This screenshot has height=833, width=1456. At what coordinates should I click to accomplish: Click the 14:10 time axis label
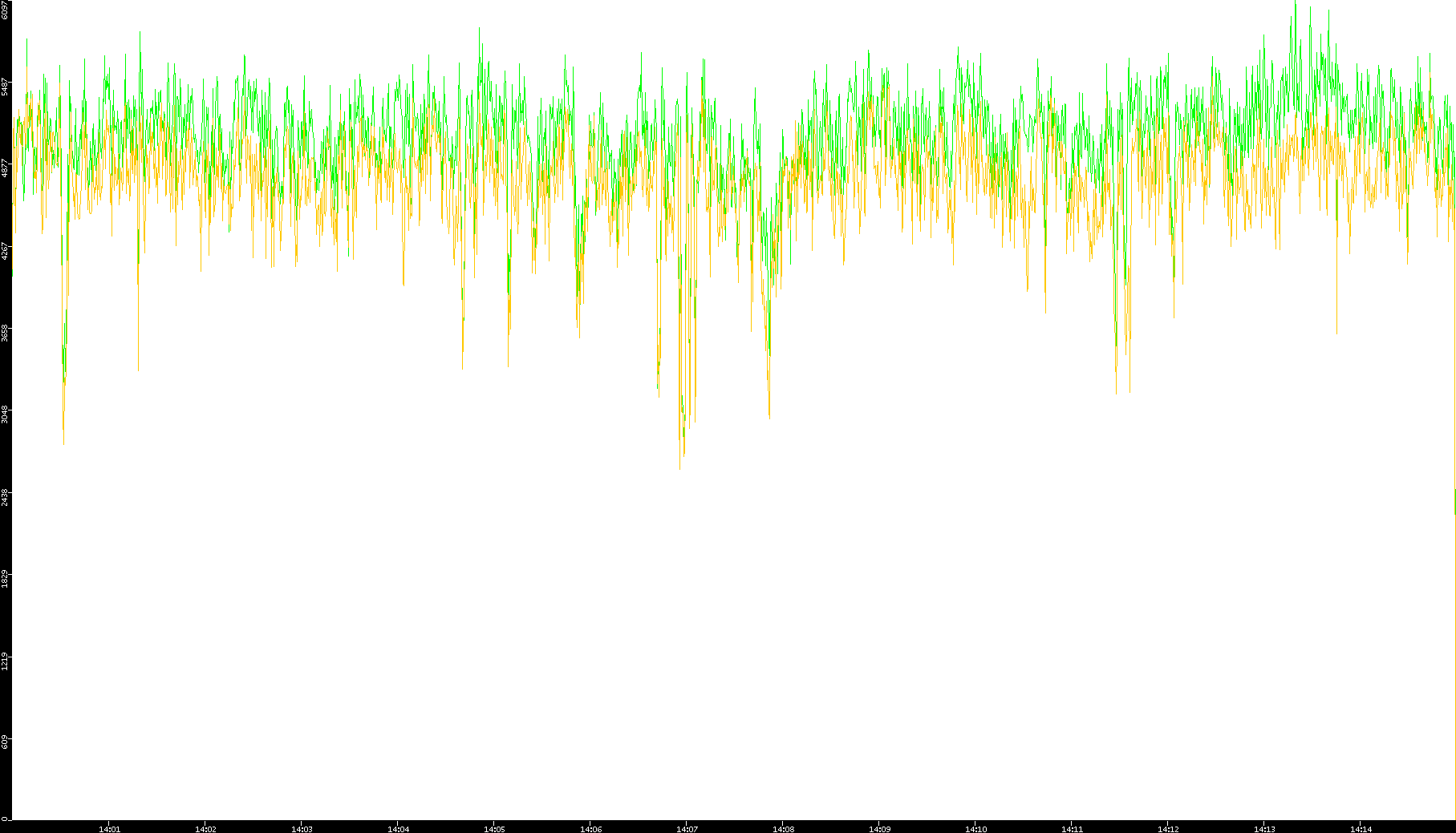coord(975,829)
